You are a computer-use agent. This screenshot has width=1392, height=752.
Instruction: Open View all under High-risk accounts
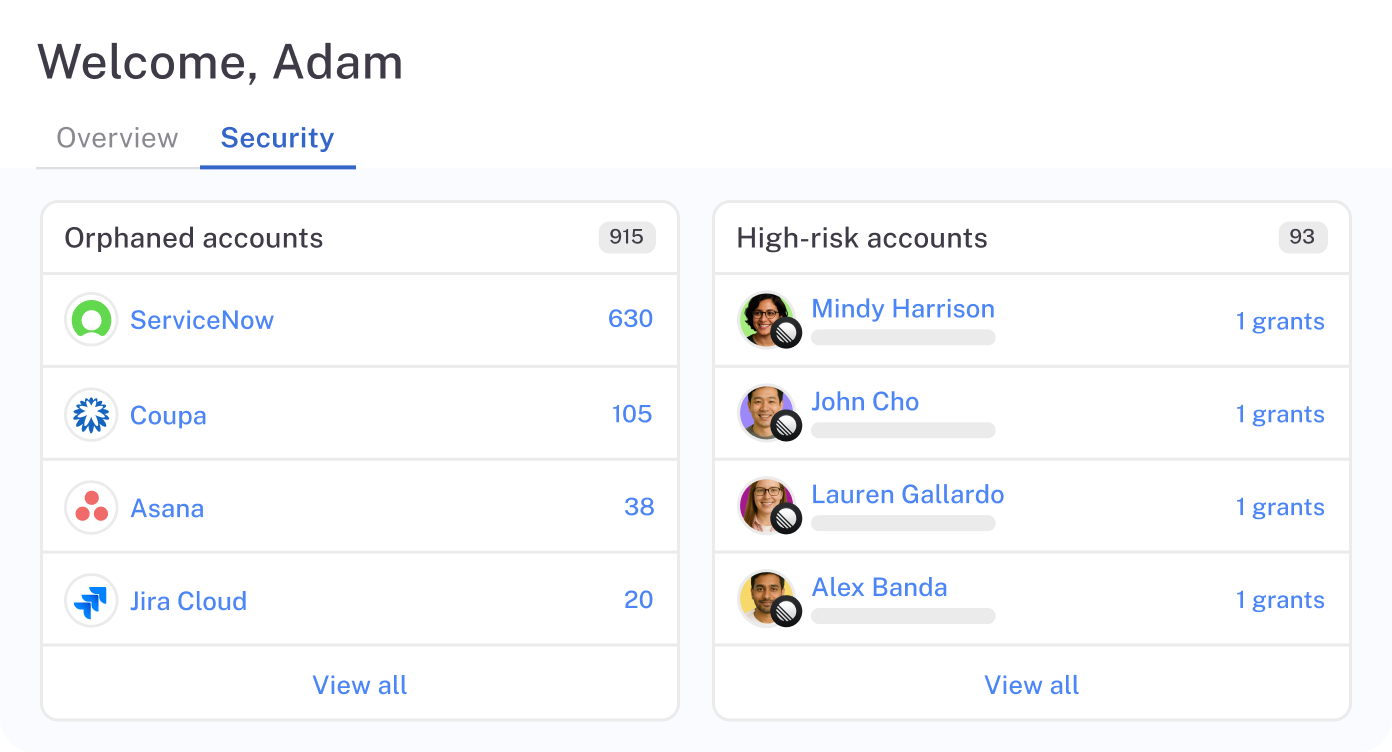1032,685
